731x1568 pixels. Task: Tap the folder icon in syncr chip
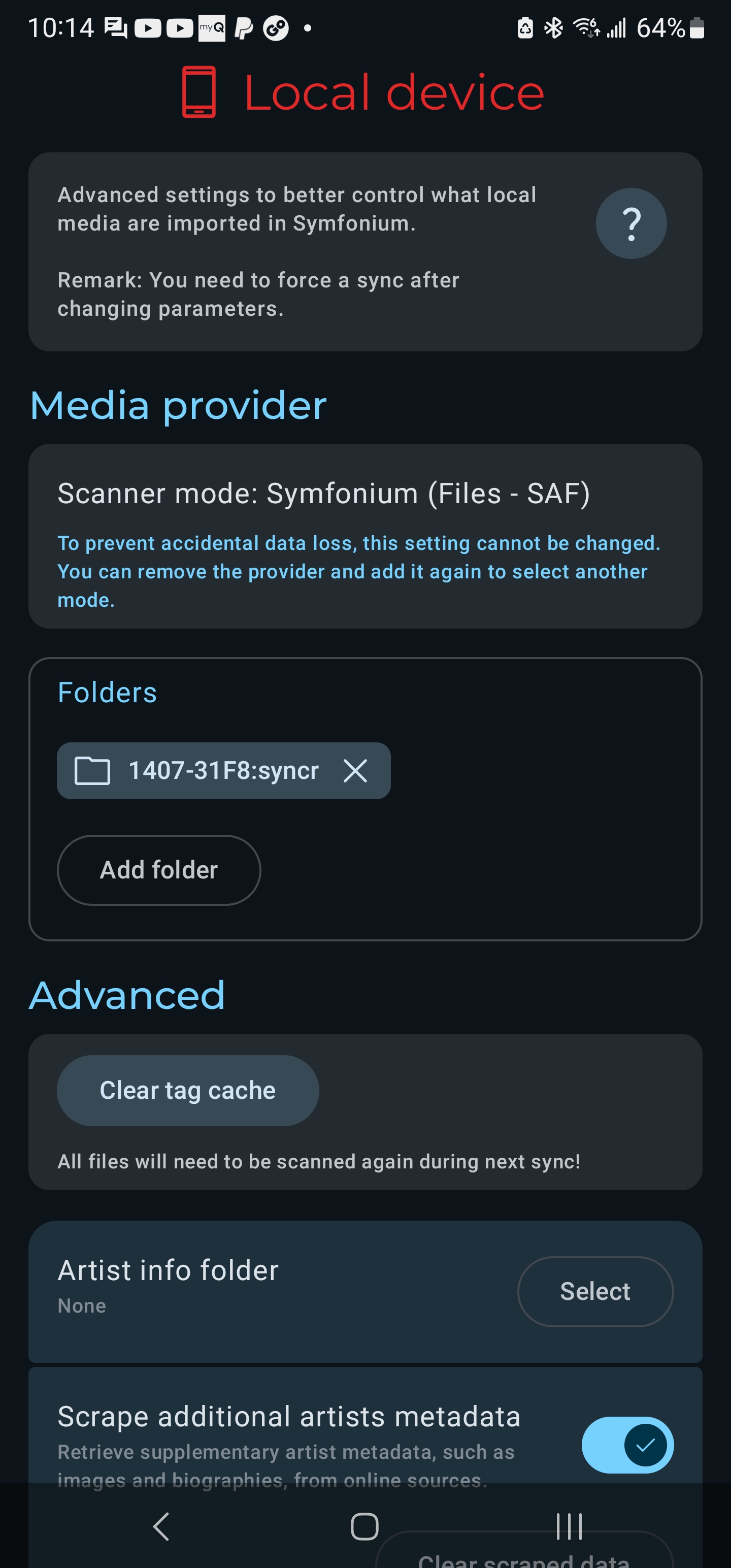[92, 771]
